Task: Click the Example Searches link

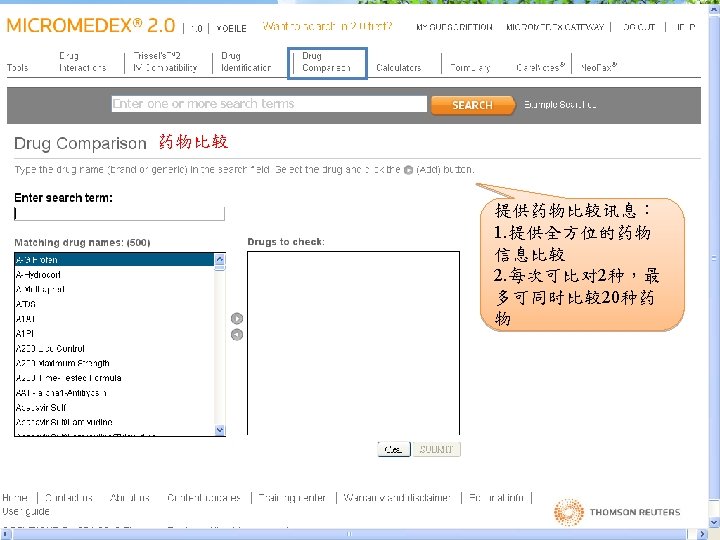Action: pyautogui.click(x=560, y=105)
